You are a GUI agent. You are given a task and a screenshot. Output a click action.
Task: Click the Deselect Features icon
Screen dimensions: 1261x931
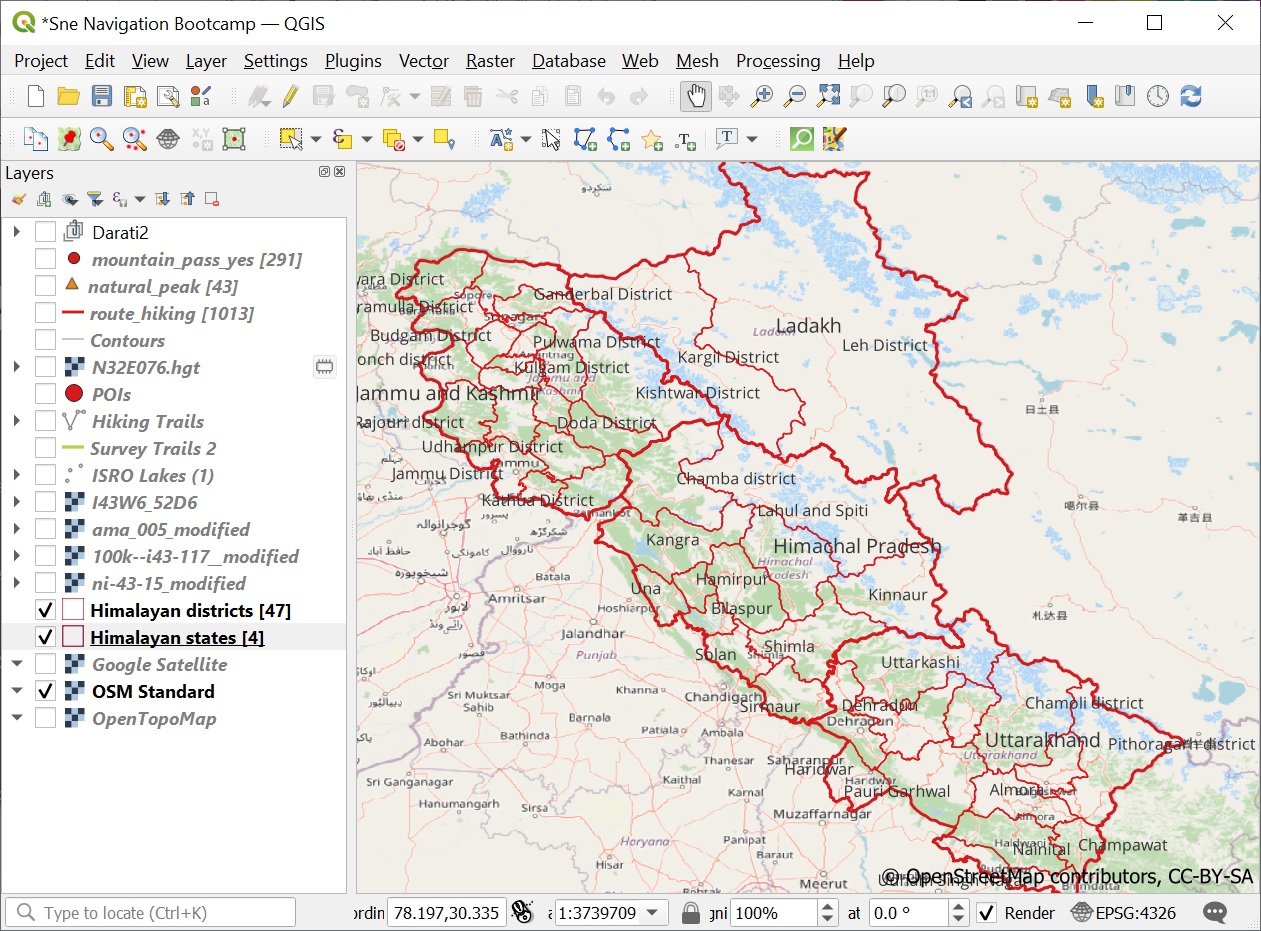pos(394,139)
